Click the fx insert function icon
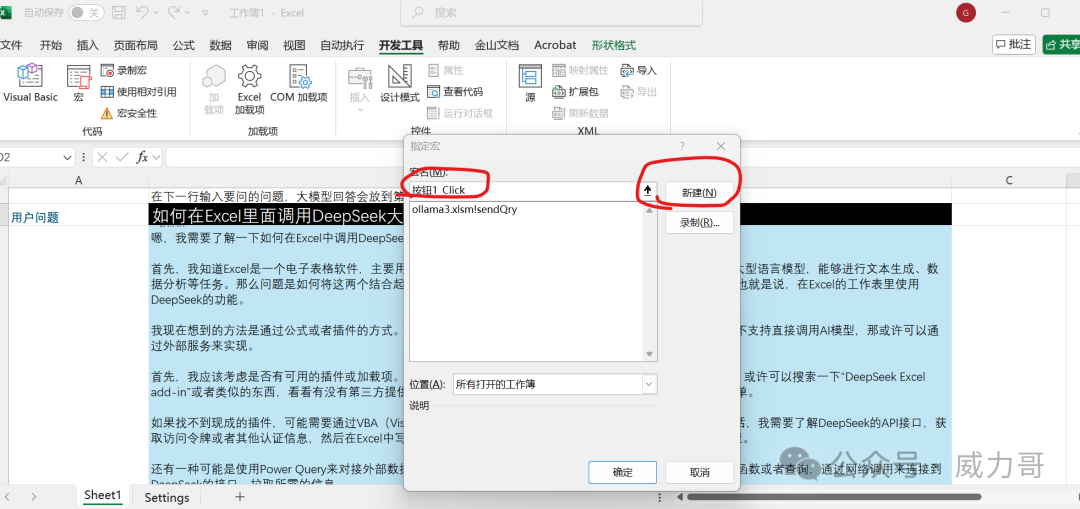The height and width of the screenshot is (509, 1080). tap(142, 157)
